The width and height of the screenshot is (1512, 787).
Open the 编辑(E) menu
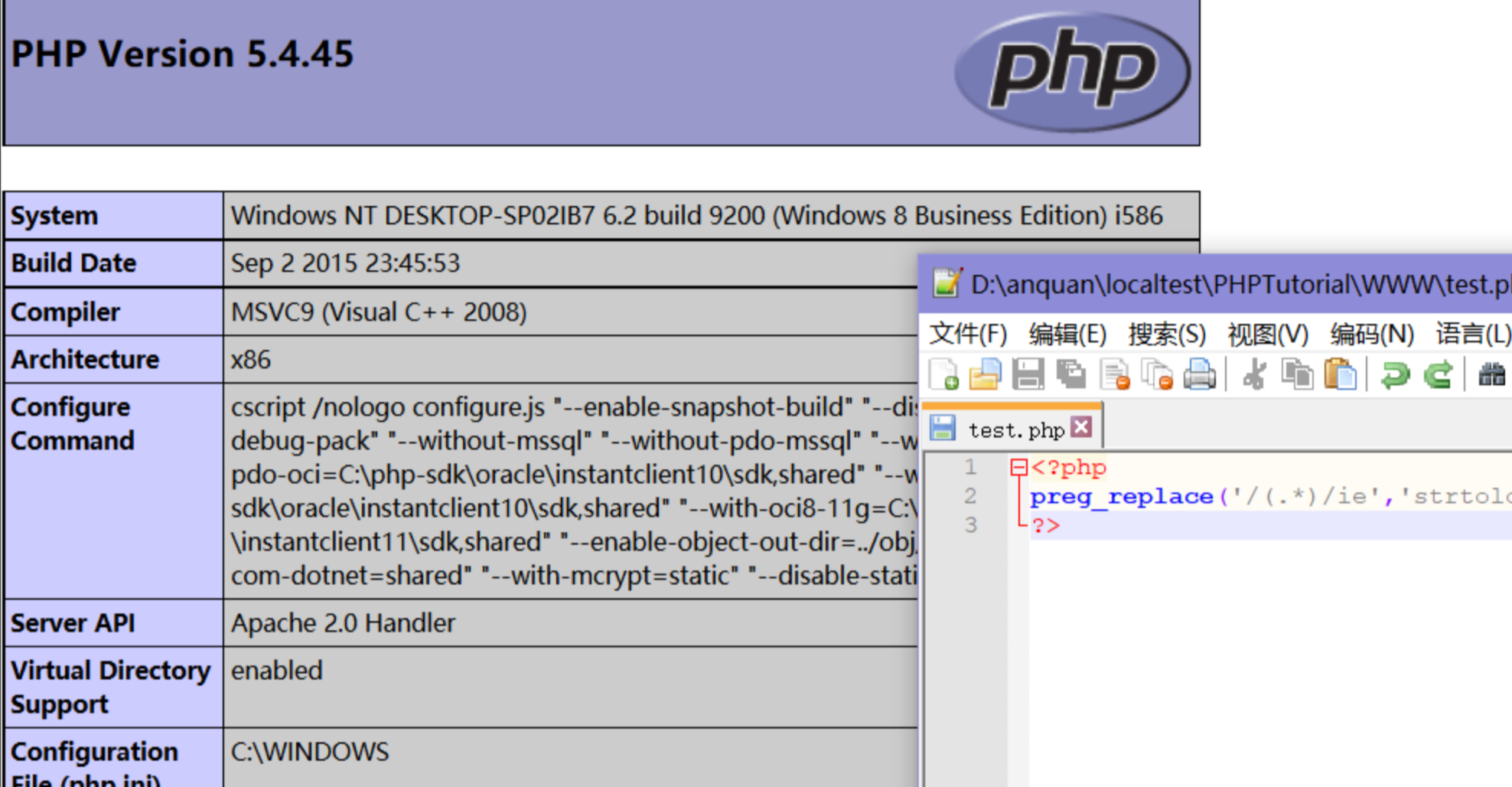pos(1067,335)
